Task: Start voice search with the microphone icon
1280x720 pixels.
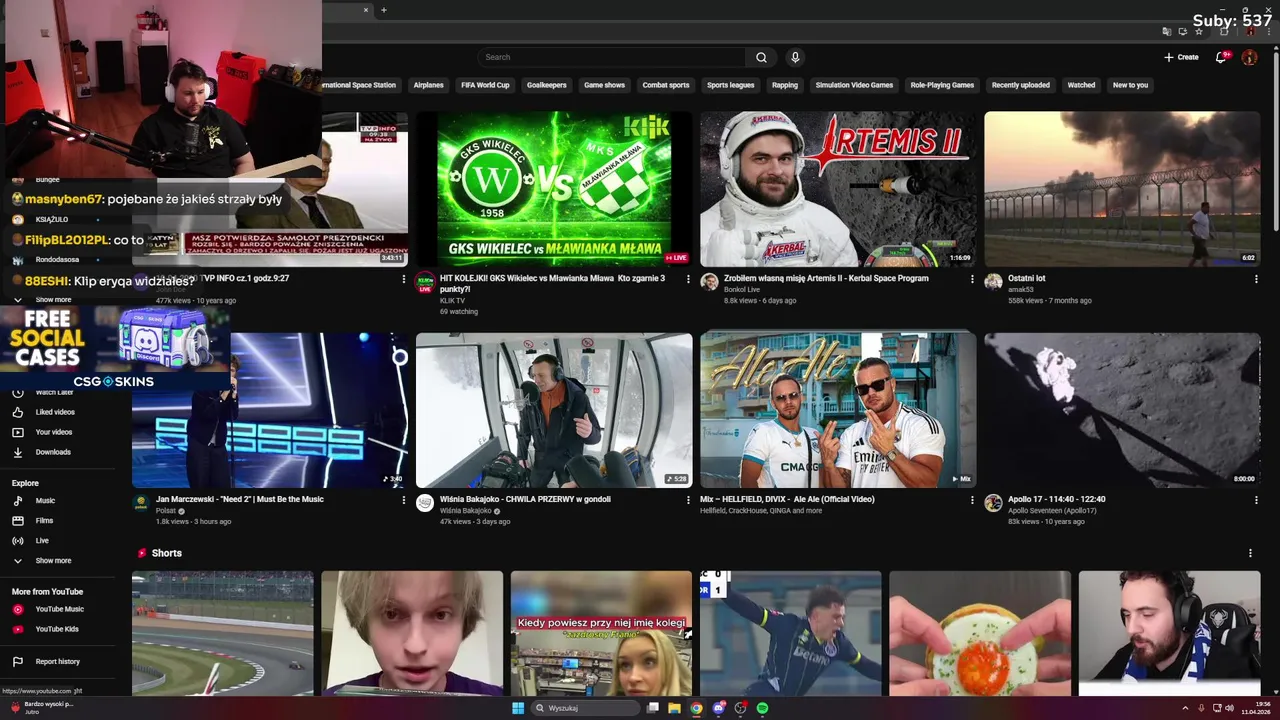Action: (x=795, y=57)
